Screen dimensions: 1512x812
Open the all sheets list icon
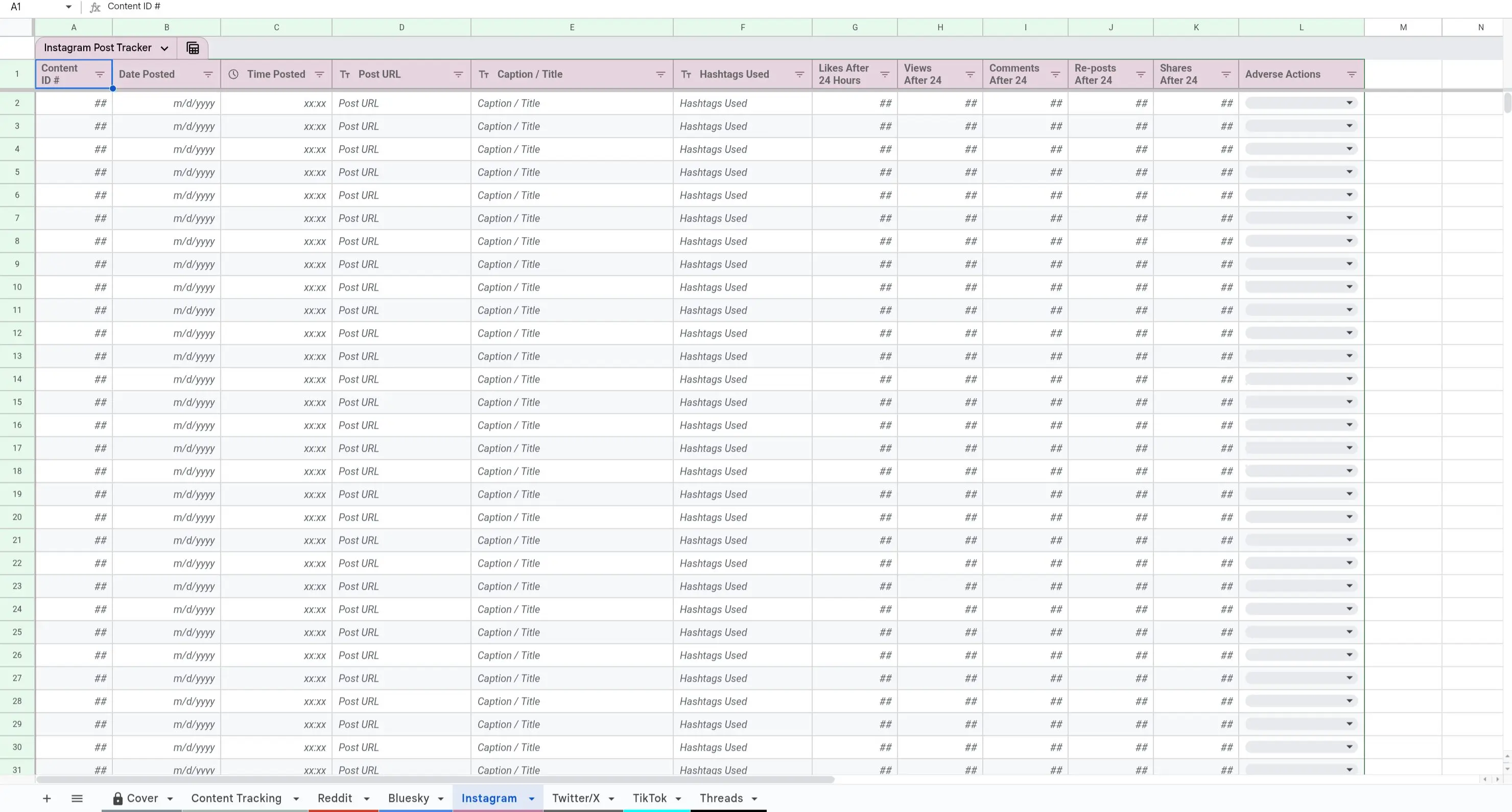coord(77,799)
